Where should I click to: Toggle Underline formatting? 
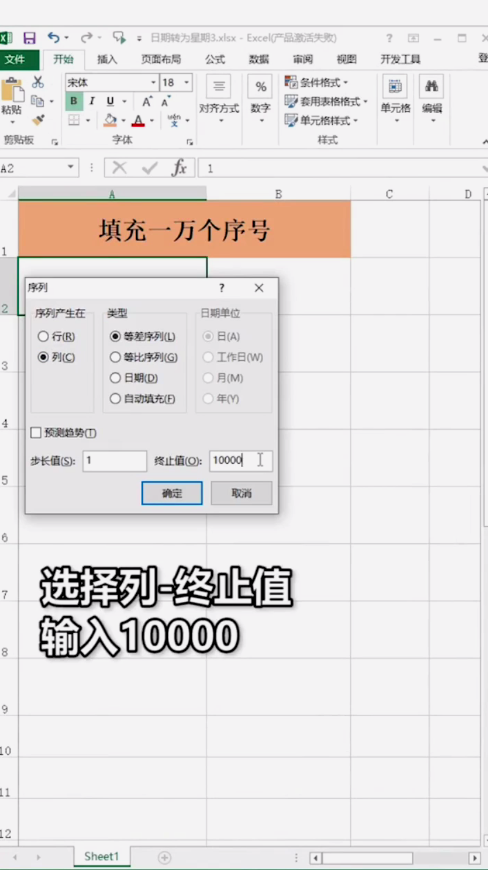pyautogui.click(x=110, y=101)
